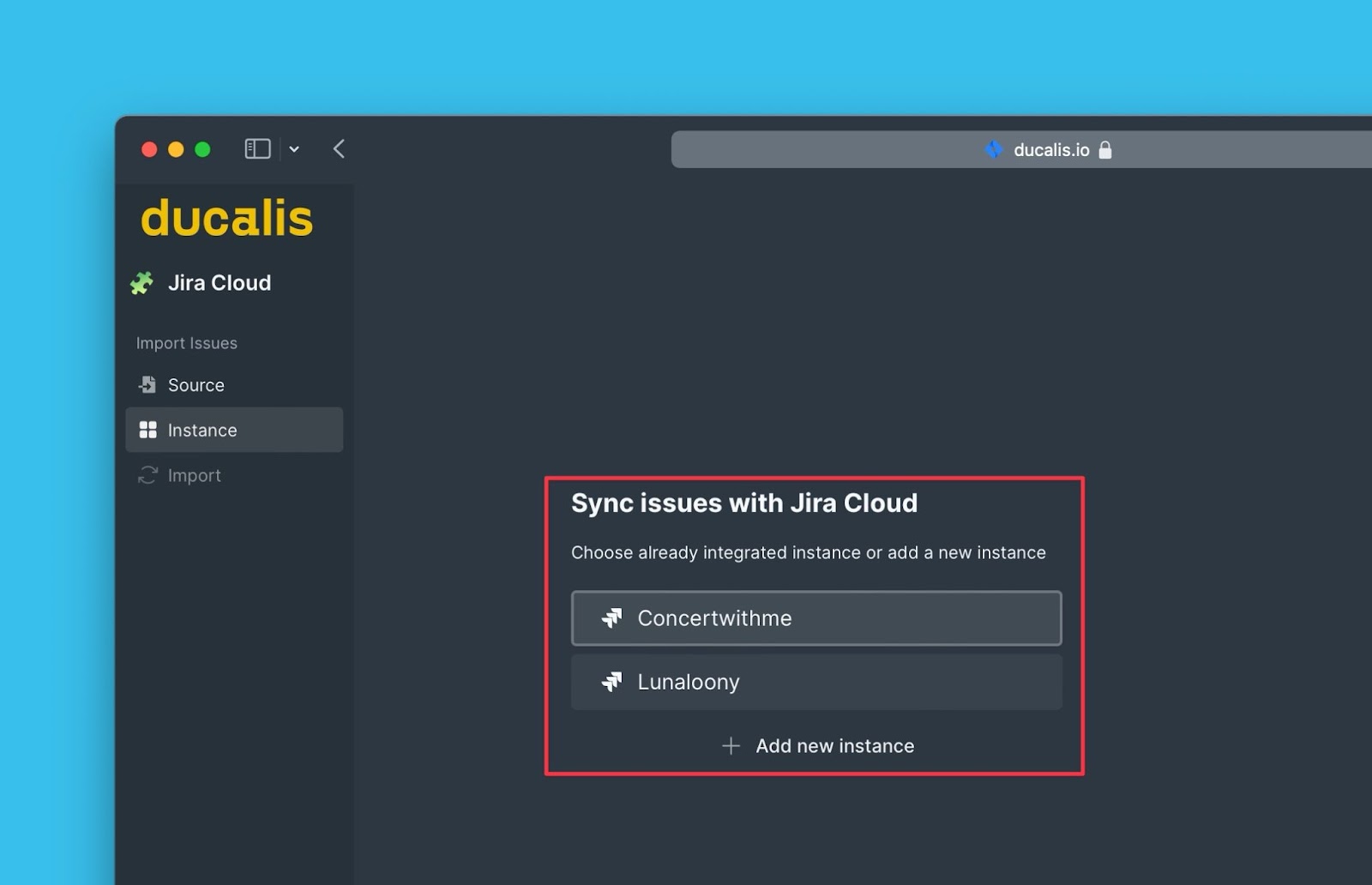
Task: Click the back navigation arrow
Action: (x=338, y=148)
